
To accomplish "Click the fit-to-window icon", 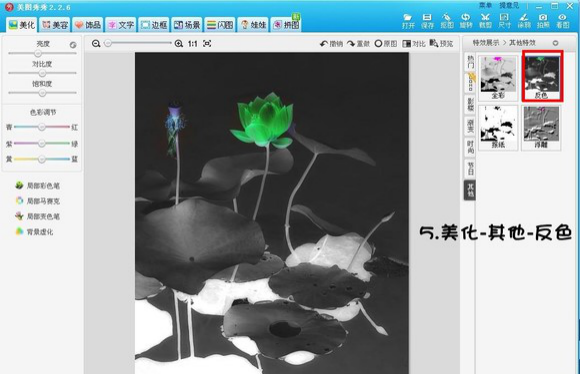I will (207, 43).
